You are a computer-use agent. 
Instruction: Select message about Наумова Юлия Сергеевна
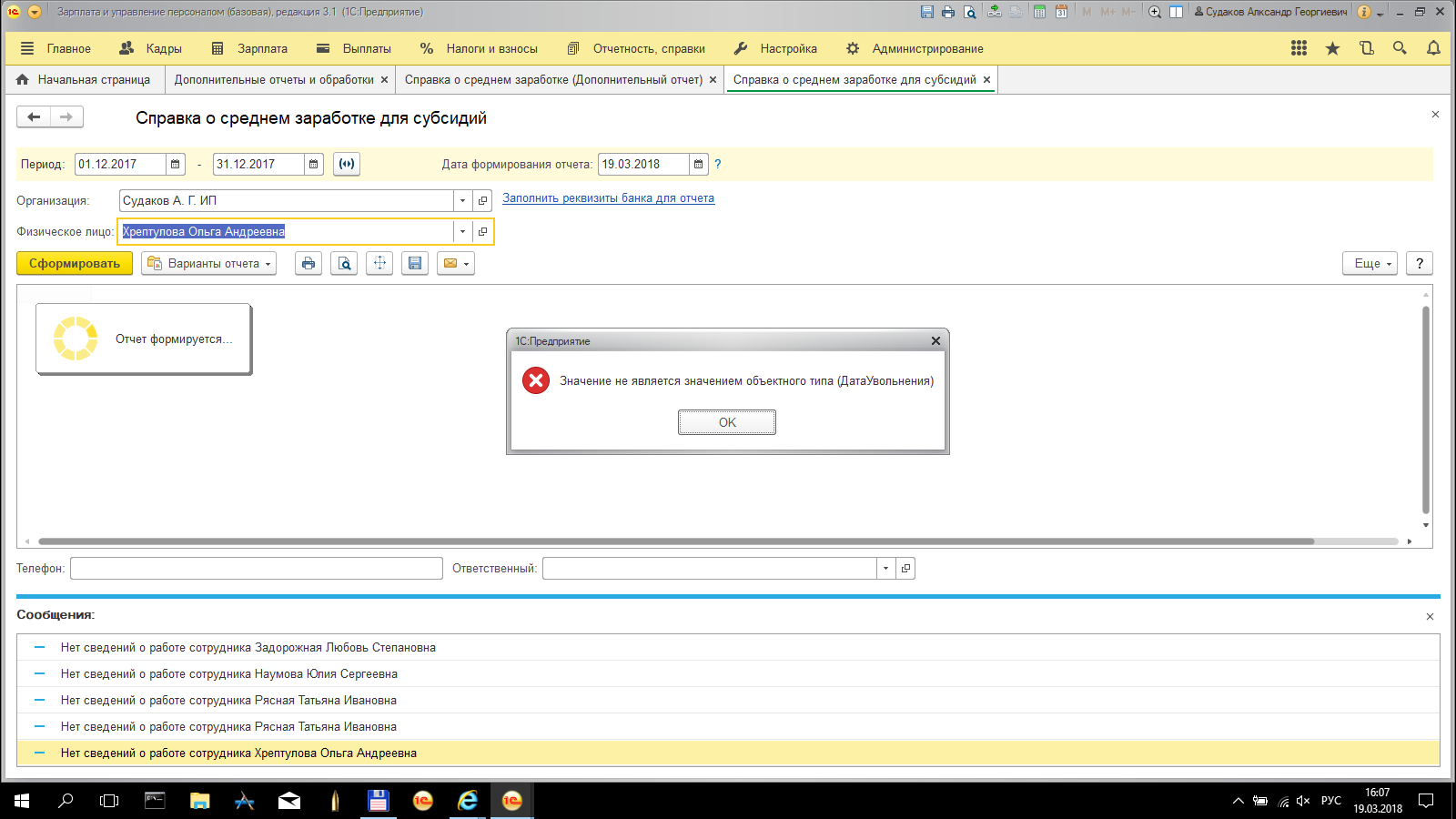[x=728, y=673]
